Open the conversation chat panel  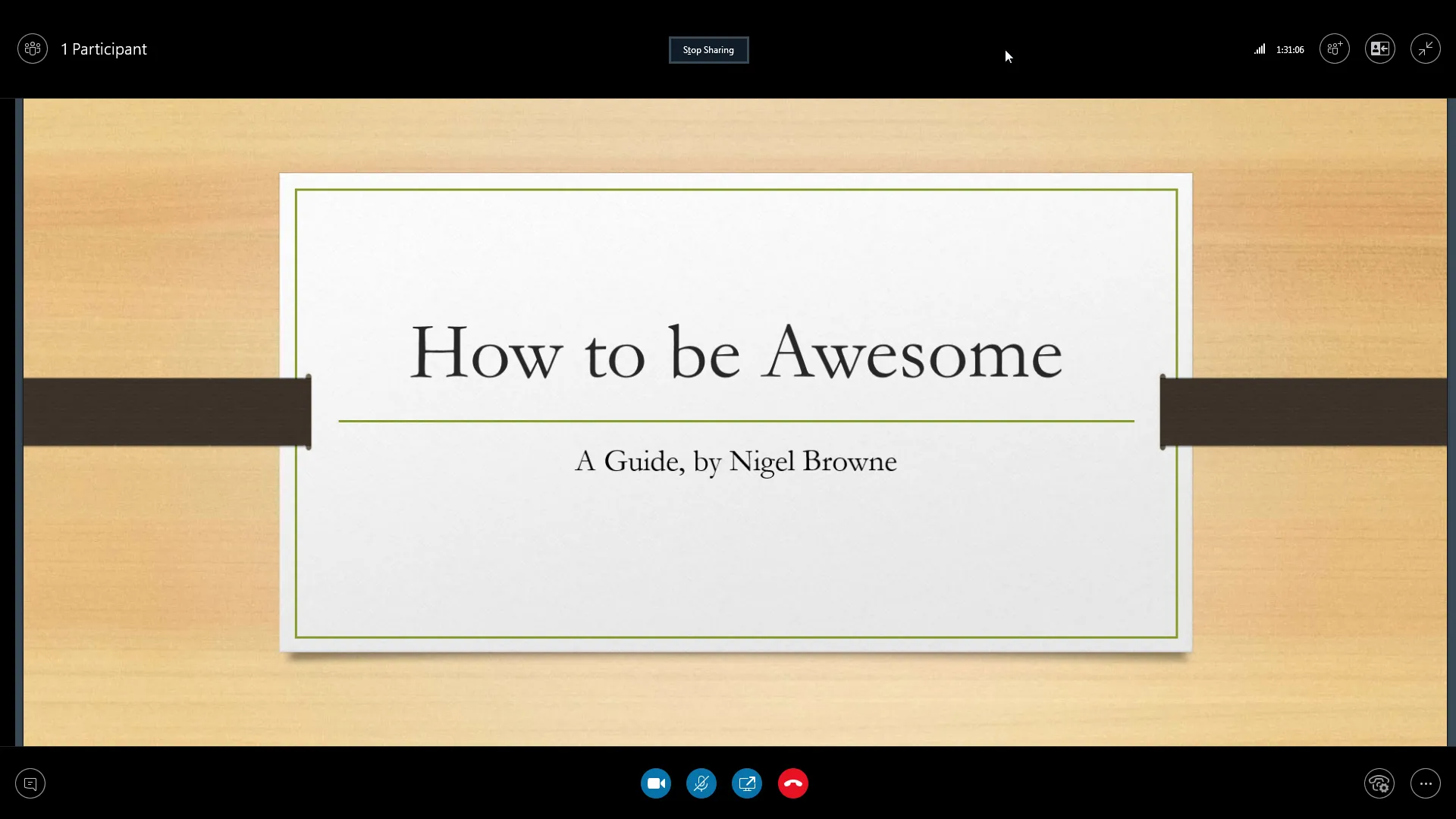point(30,783)
